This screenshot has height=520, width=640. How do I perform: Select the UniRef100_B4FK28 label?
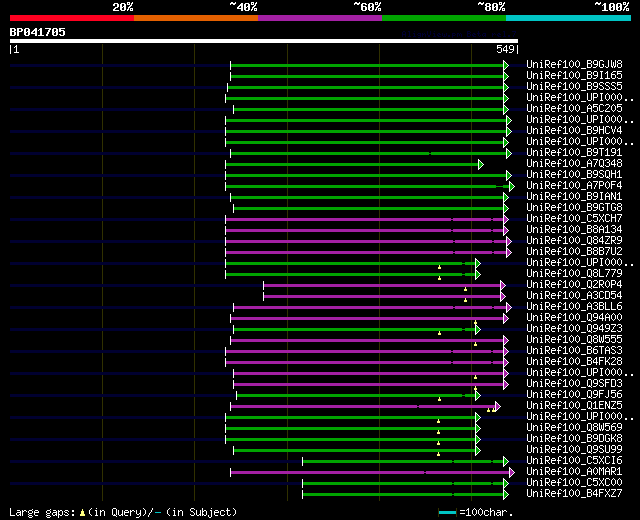click(x=574, y=361)
